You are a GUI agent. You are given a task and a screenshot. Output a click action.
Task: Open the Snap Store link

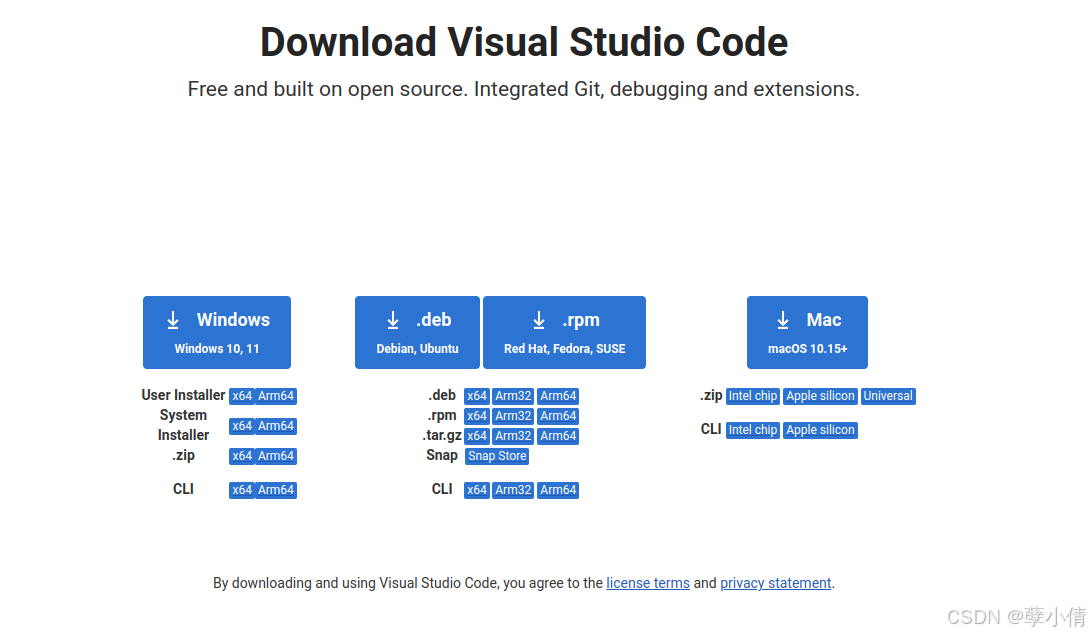[497, 456]
